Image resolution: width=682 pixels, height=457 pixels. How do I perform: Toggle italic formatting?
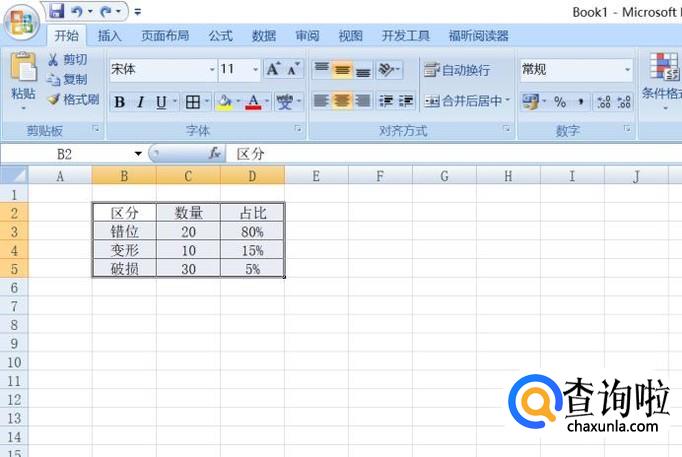point(141,102)
